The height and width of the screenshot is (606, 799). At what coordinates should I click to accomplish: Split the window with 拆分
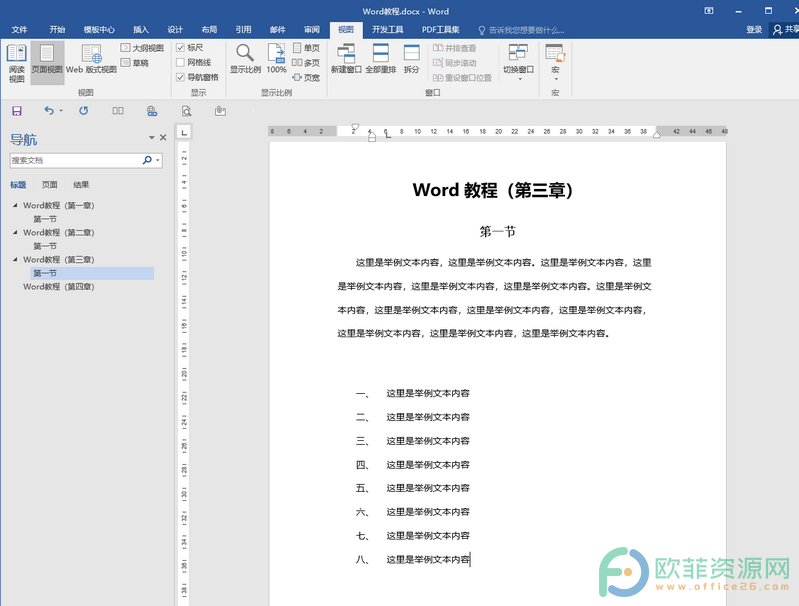click(411, 59)
